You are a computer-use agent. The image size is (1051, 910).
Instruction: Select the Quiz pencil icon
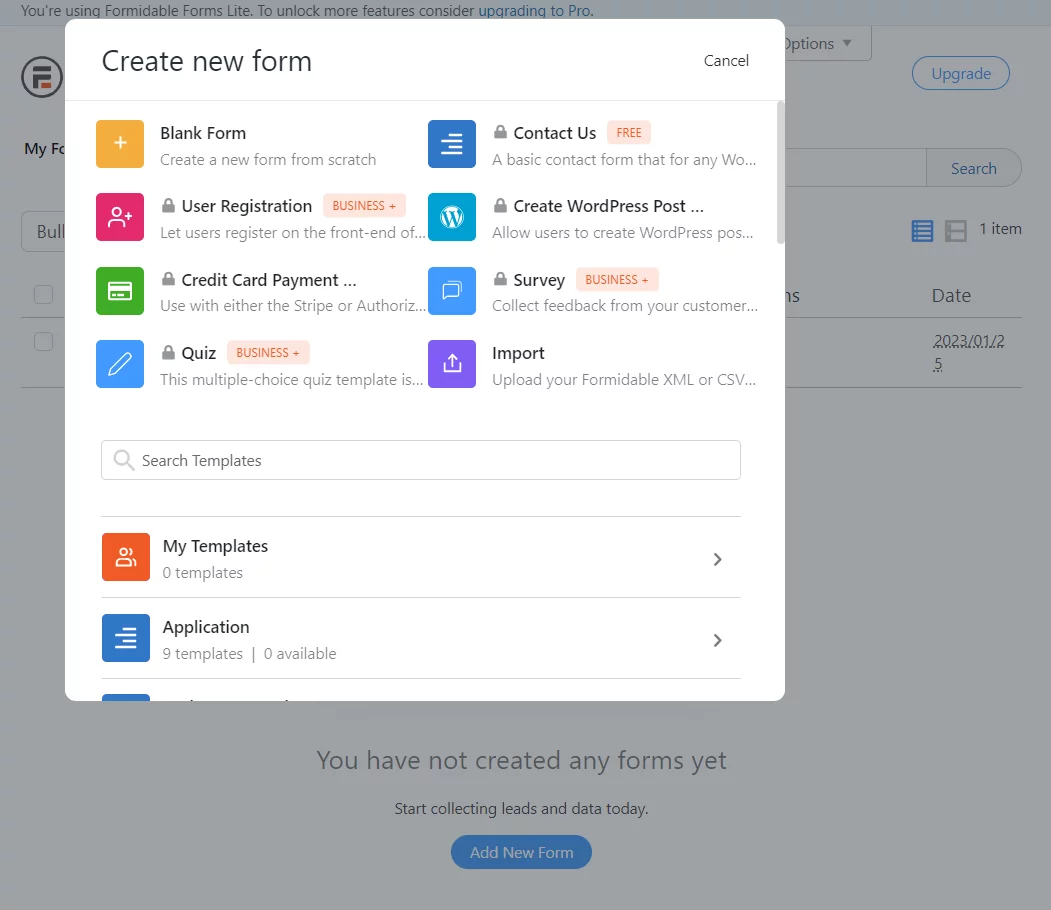click(x=120, y=364)
